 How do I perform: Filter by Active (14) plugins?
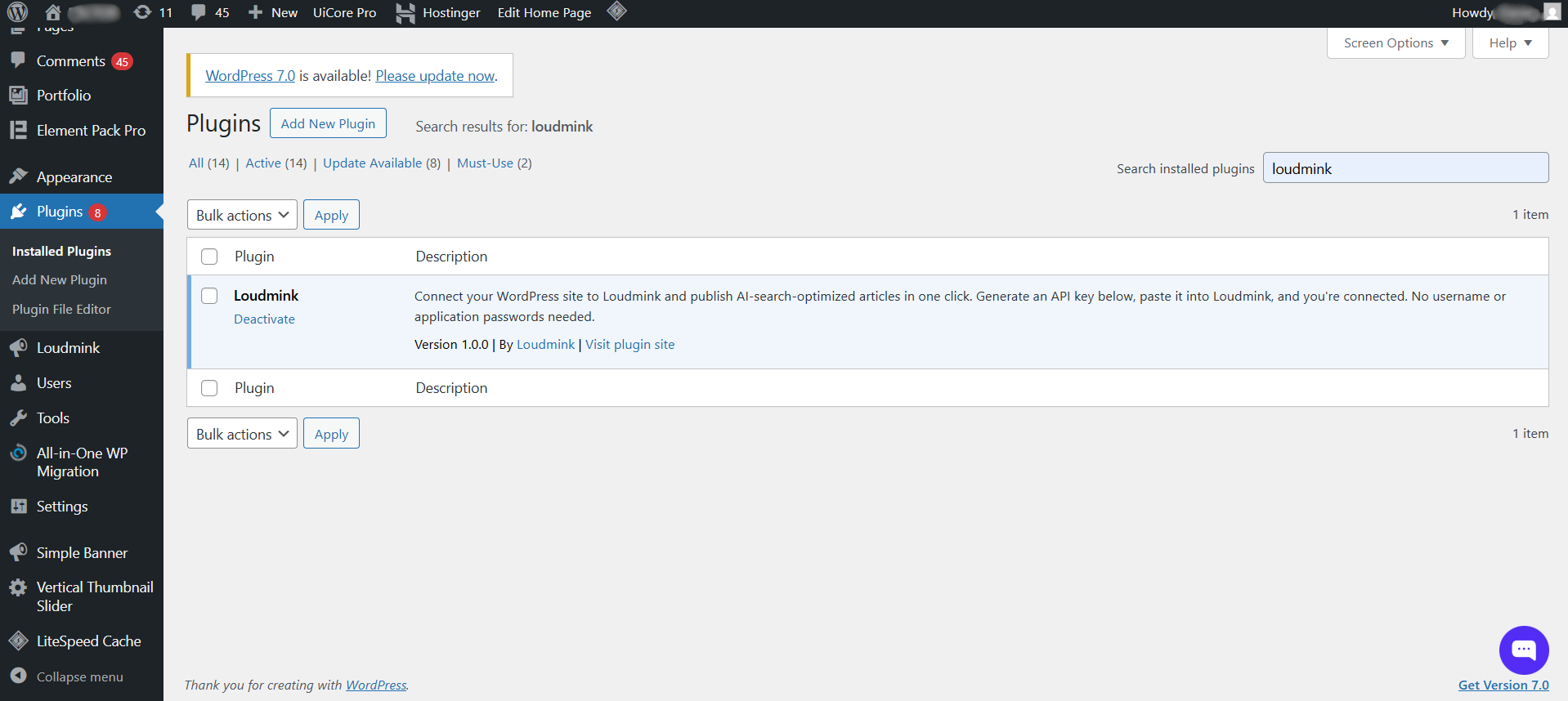pyautogui.click(x=276, y=163)
